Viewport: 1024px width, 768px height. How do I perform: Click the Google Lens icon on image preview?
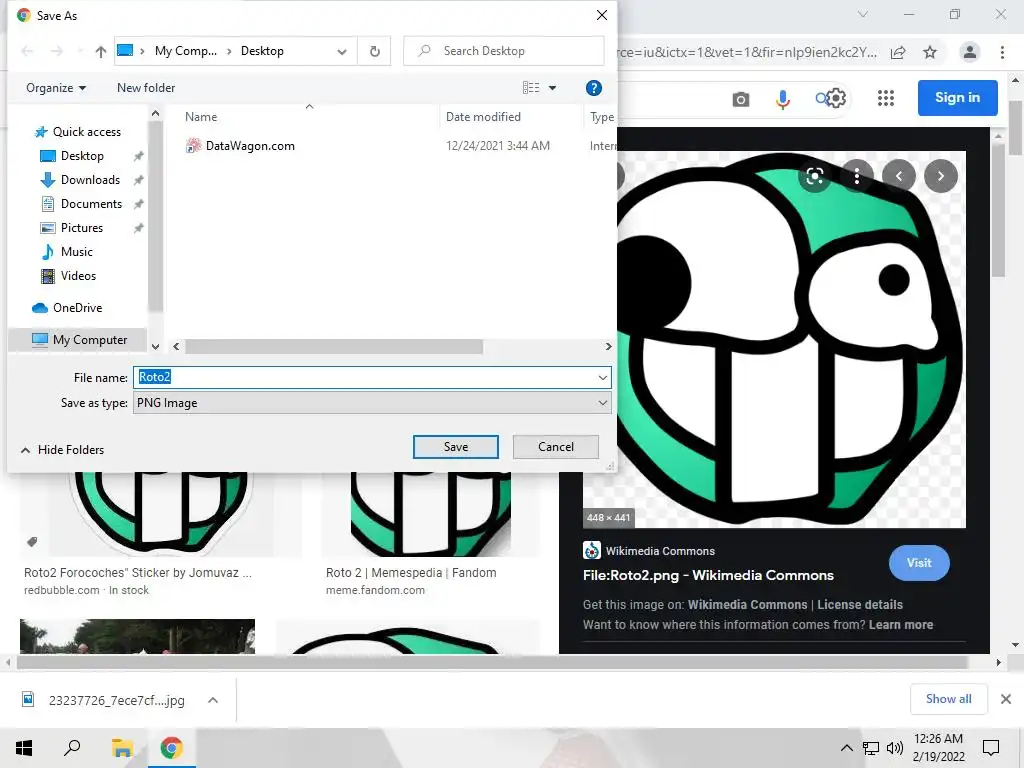(x=814, y=176)
